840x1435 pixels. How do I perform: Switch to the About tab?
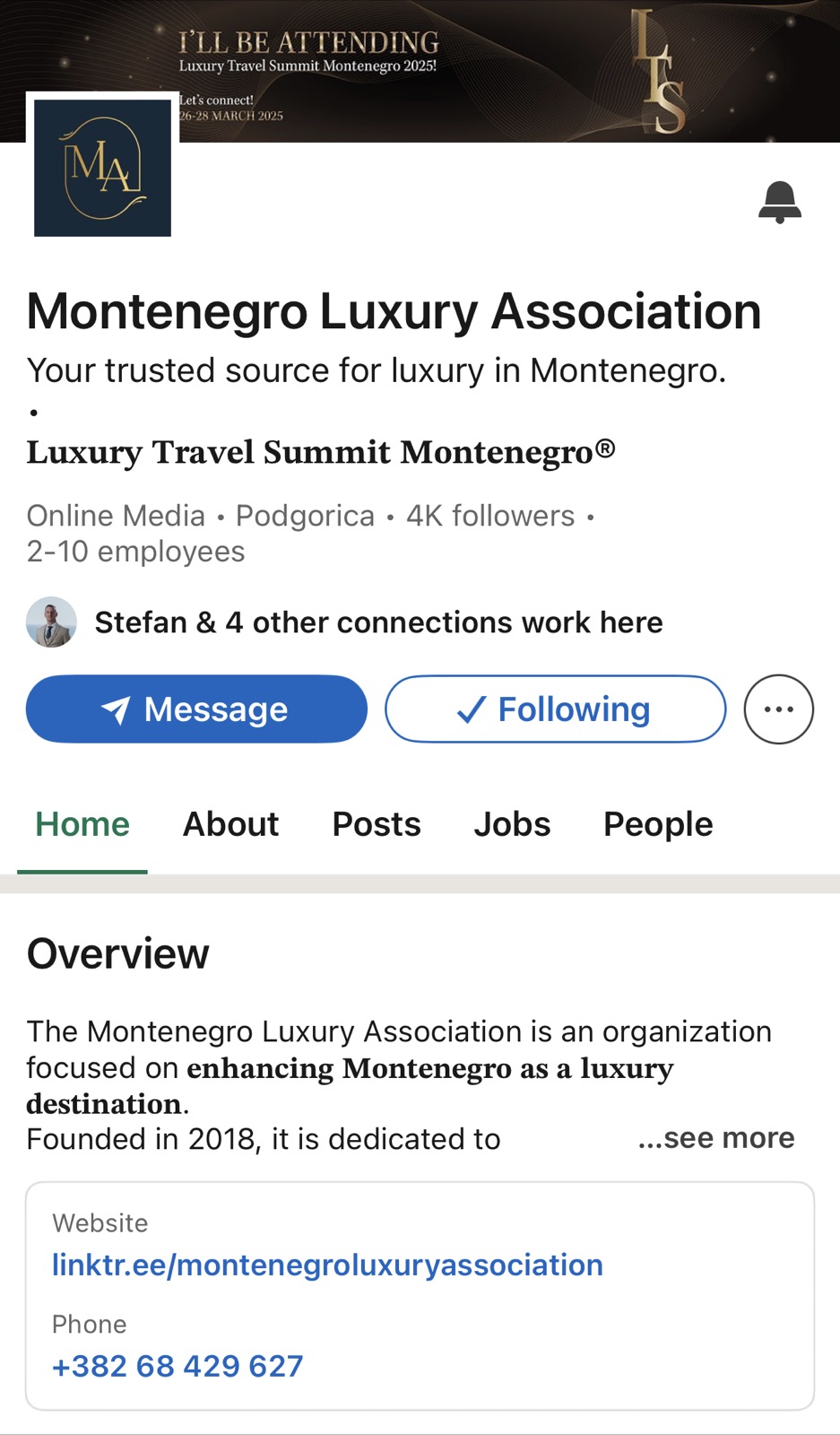pos(230,824)
